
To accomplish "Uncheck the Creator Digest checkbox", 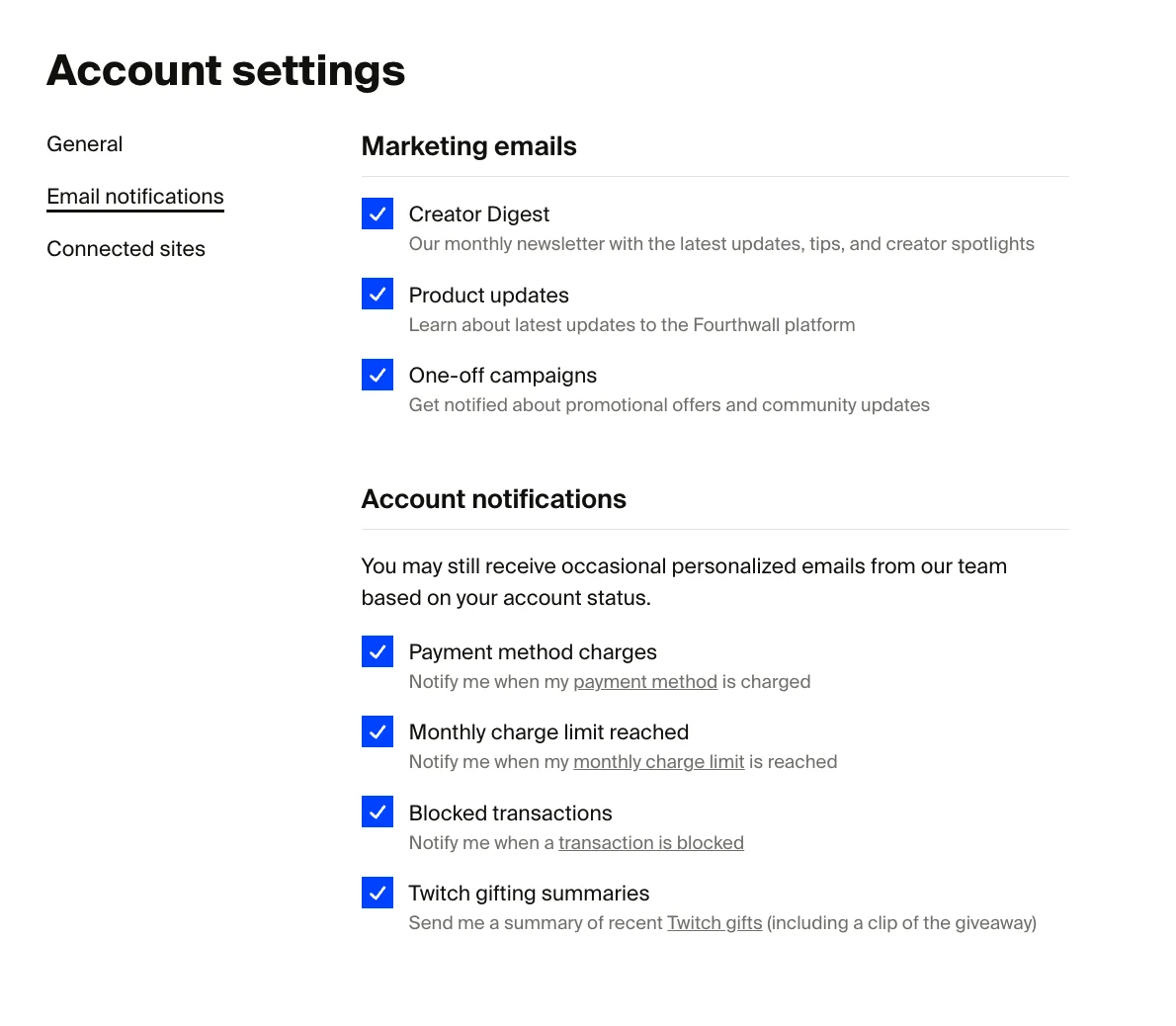I will tap(377, 214).
